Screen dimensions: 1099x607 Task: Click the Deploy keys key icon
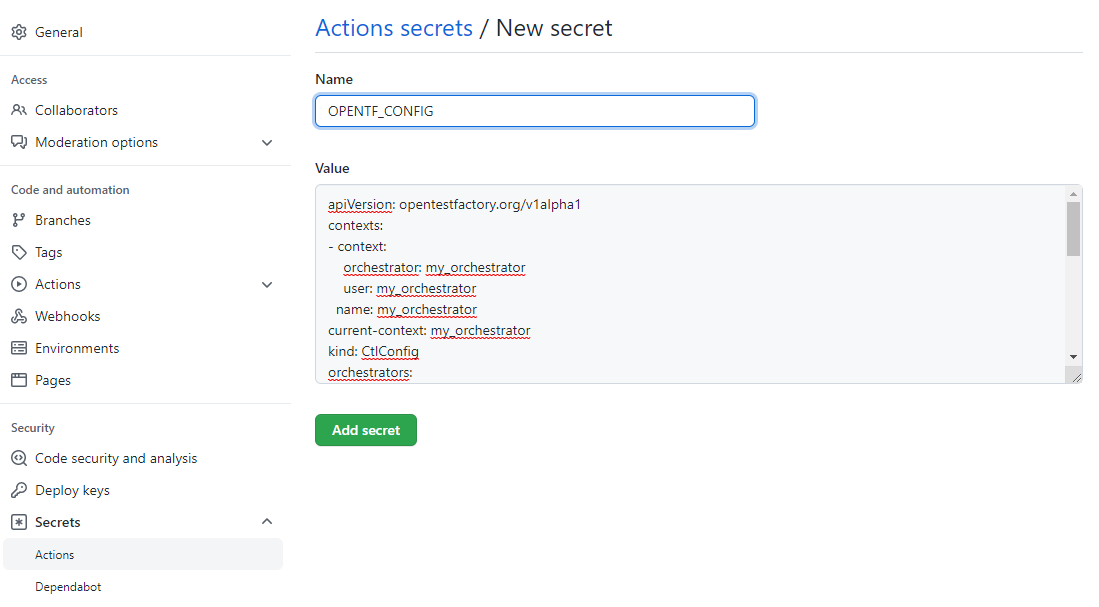(x=19, y=491)
